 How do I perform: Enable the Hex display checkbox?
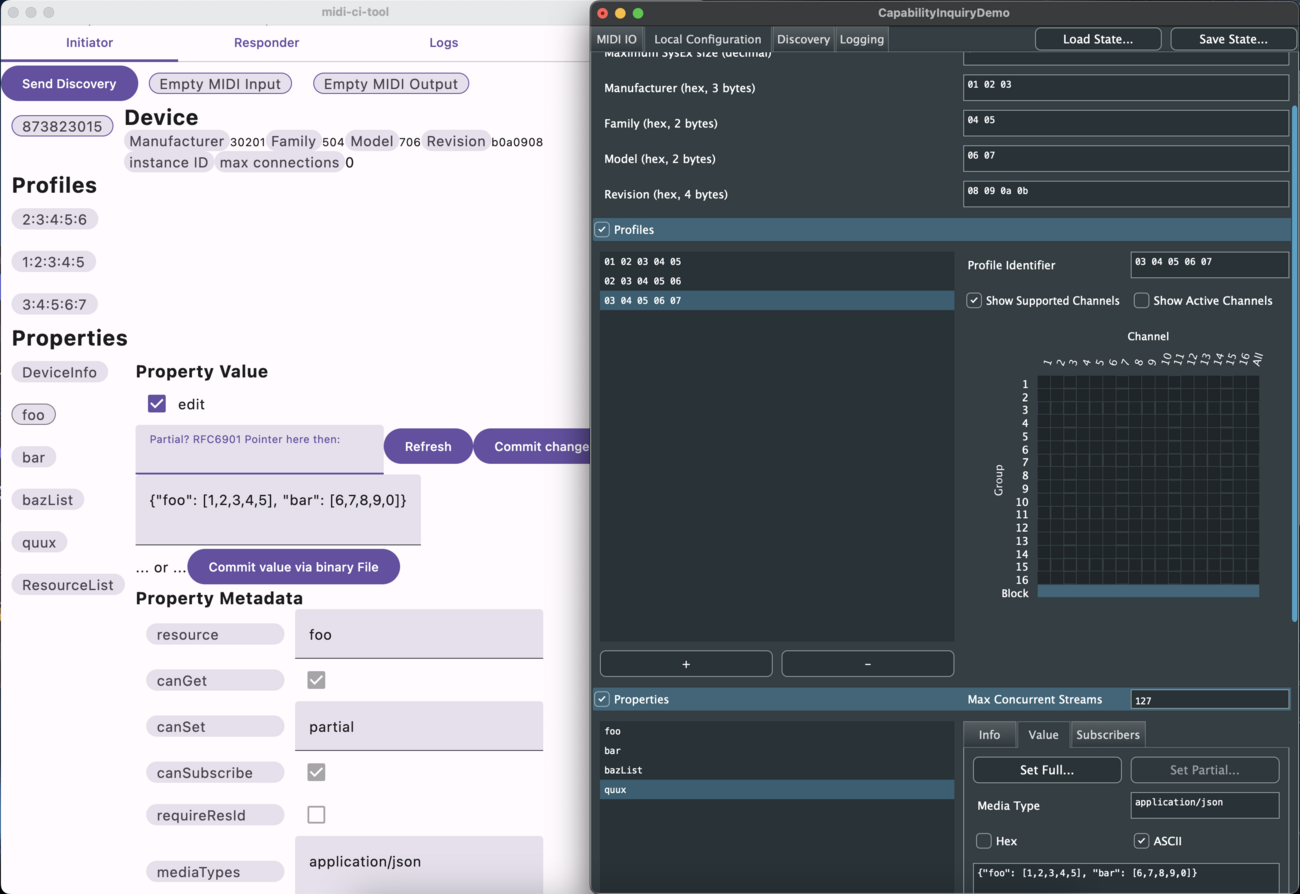tap(984, 841)
